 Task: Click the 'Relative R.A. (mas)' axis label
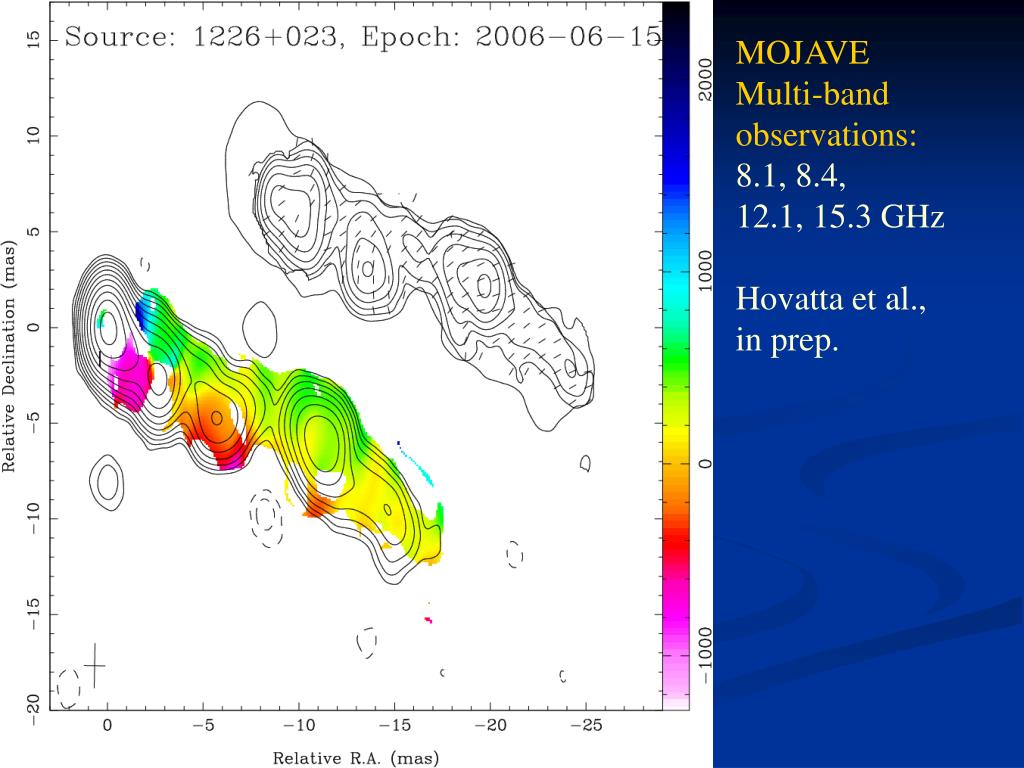point(356,758)
